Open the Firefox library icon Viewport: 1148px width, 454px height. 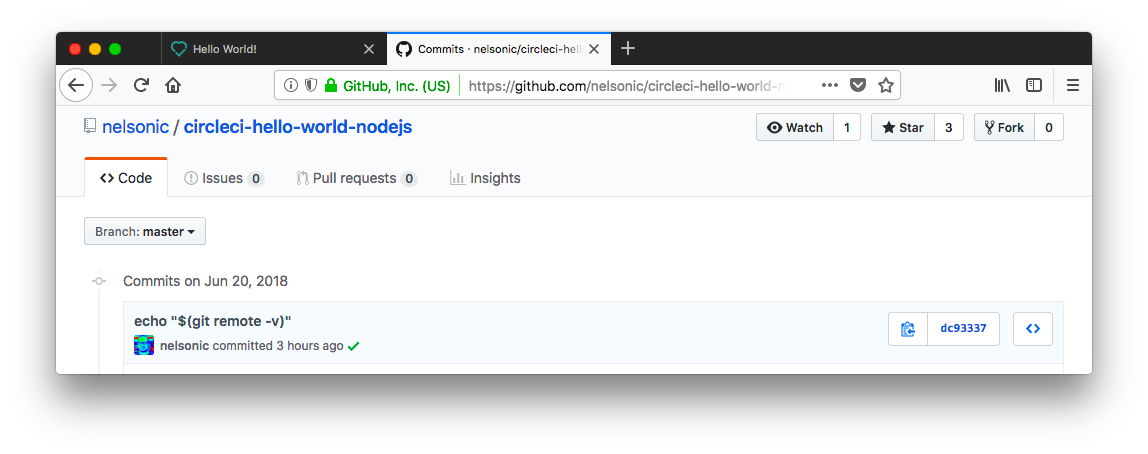pos(1001,85)
